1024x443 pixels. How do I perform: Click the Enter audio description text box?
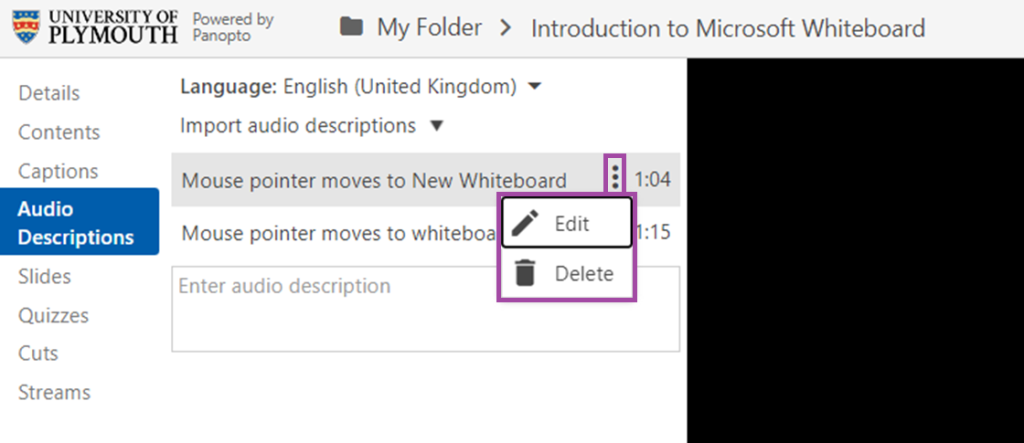click(x=426, y=308)
